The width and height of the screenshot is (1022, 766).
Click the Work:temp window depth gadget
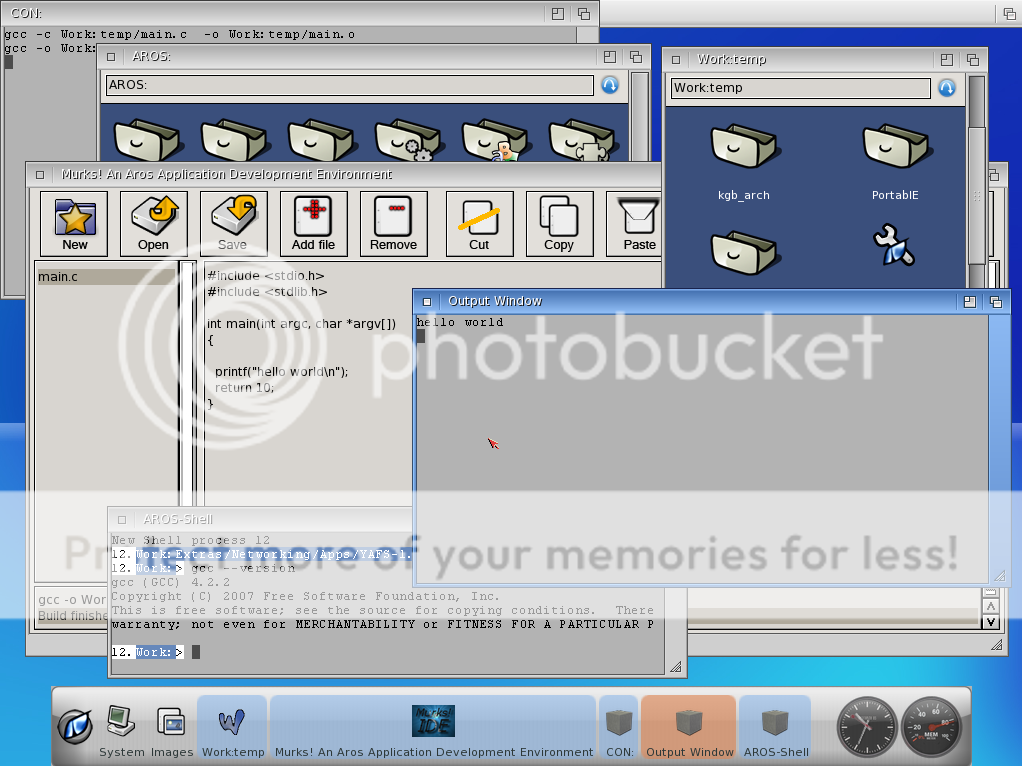972,59
